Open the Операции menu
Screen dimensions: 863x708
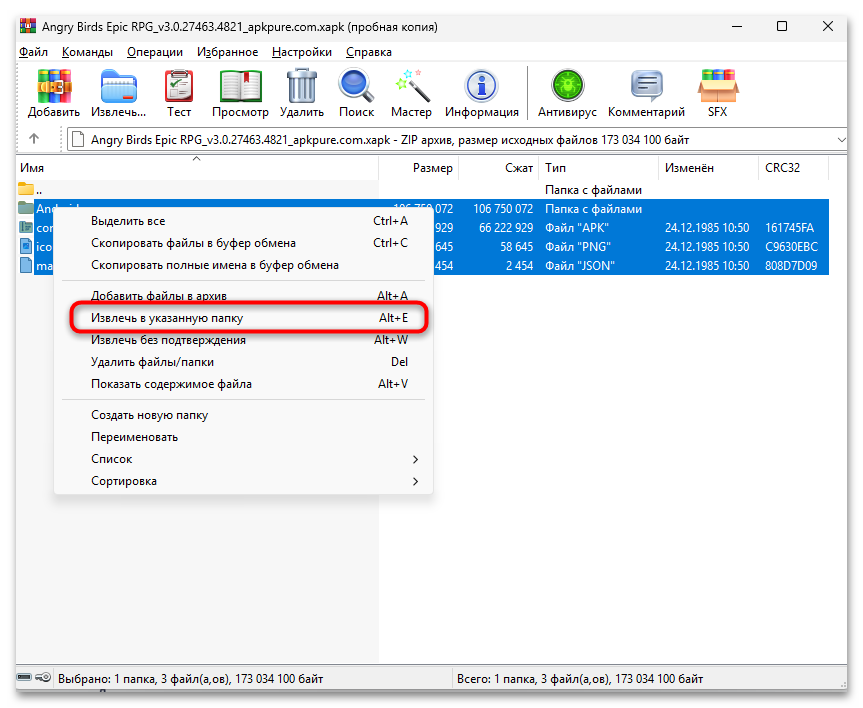click(x=155, y=52)
